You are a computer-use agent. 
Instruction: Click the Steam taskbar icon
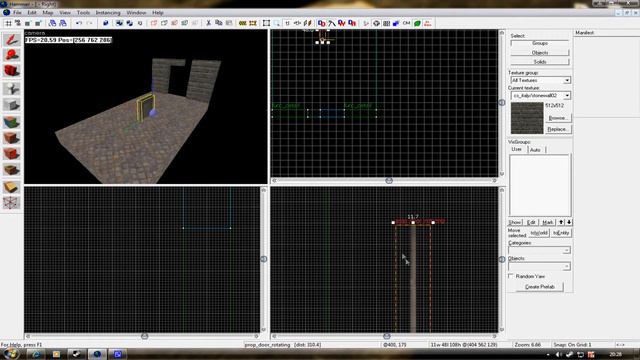(76, 354)
